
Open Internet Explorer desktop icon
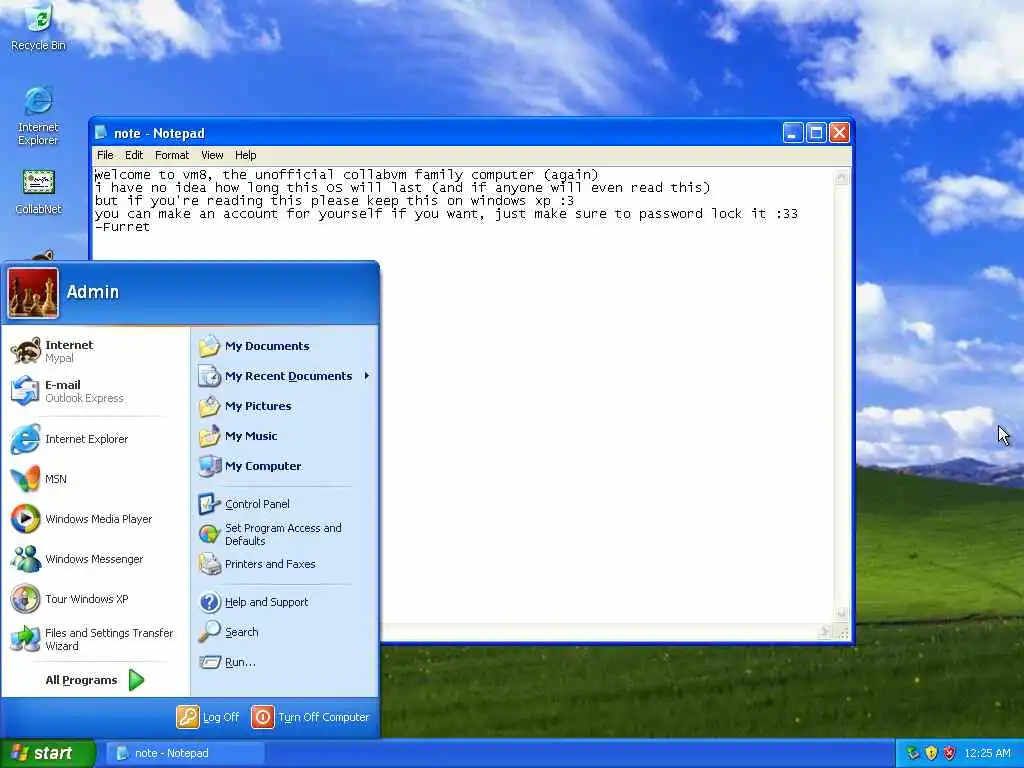click(x=38, y=116)
